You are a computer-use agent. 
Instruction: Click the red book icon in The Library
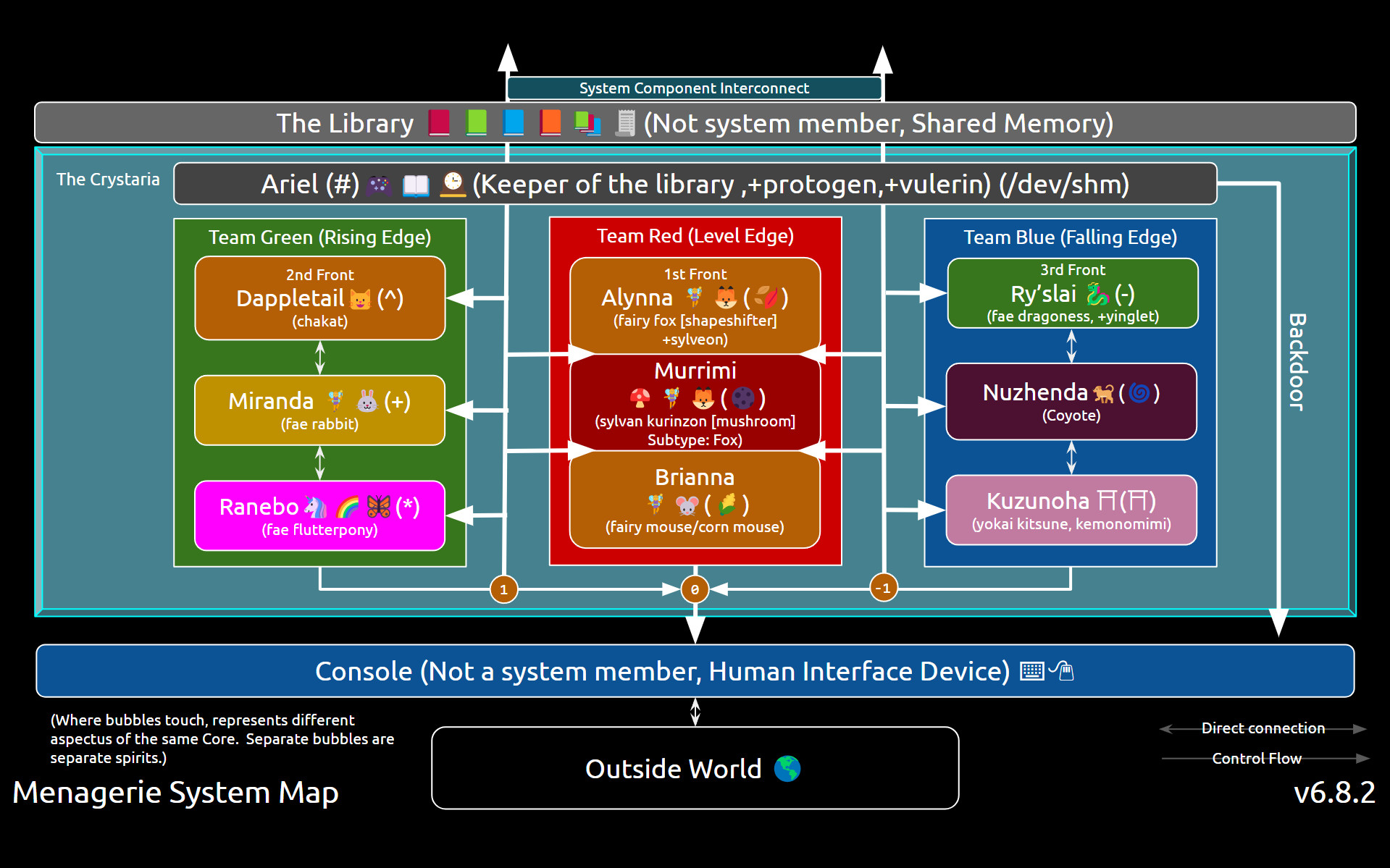point(439,122)
